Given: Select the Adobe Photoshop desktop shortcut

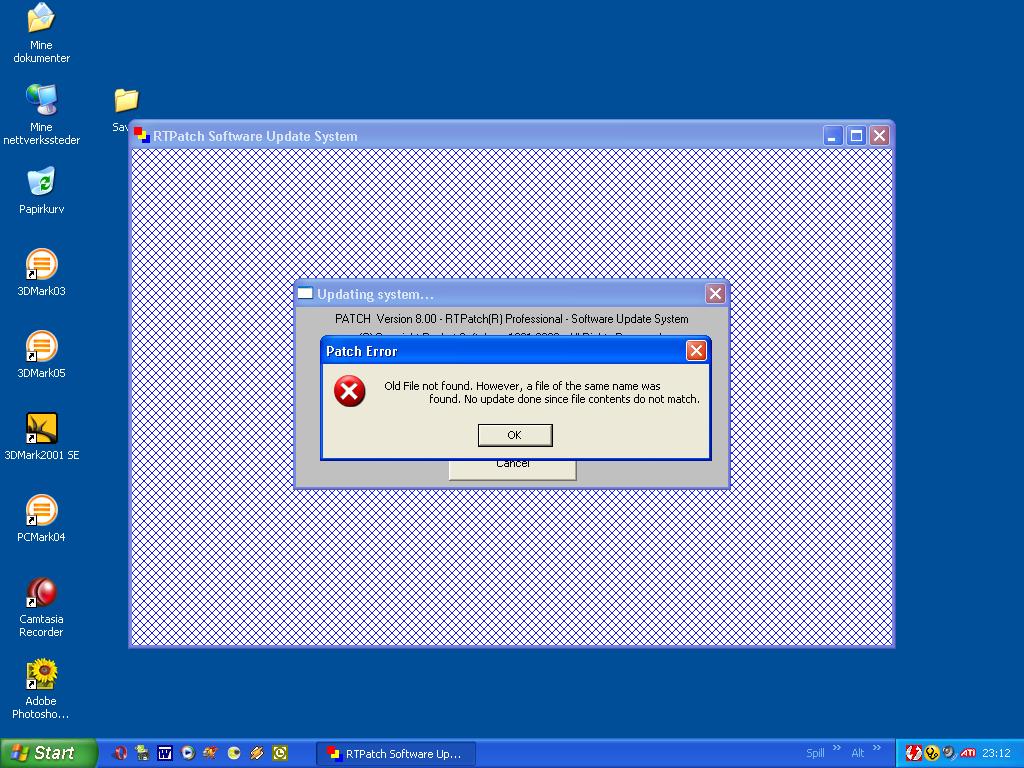Looking at the screenshot, I should pyautogui.click(x=41, y=689).
